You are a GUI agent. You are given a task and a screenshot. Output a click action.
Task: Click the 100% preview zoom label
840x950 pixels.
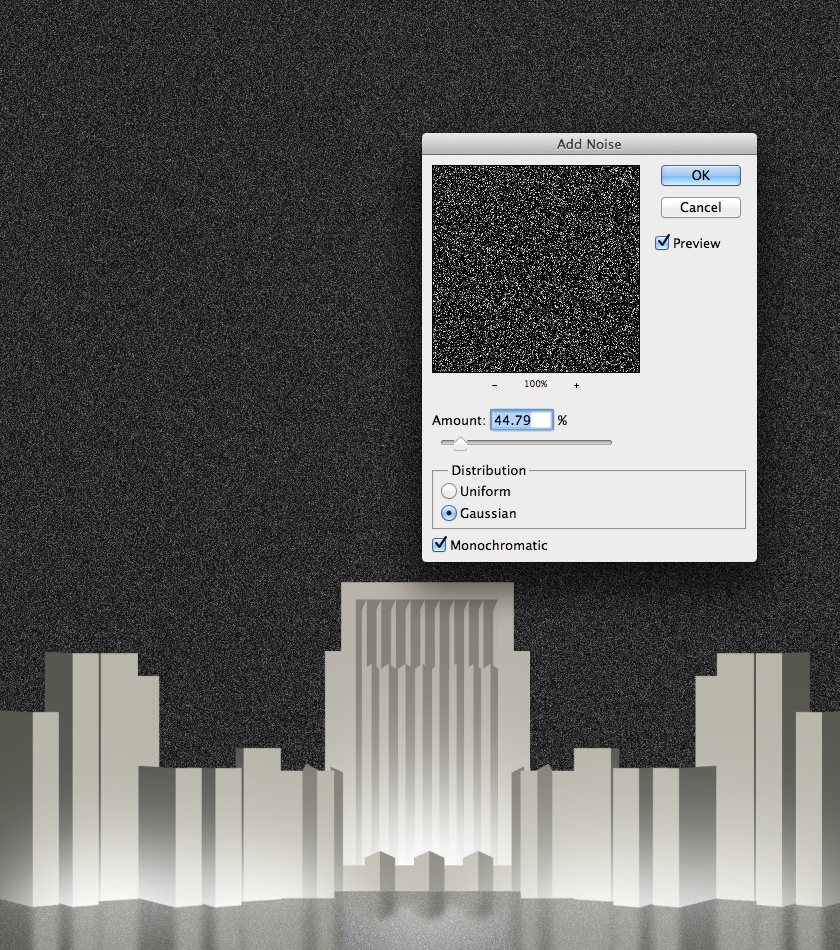point(536,384)
